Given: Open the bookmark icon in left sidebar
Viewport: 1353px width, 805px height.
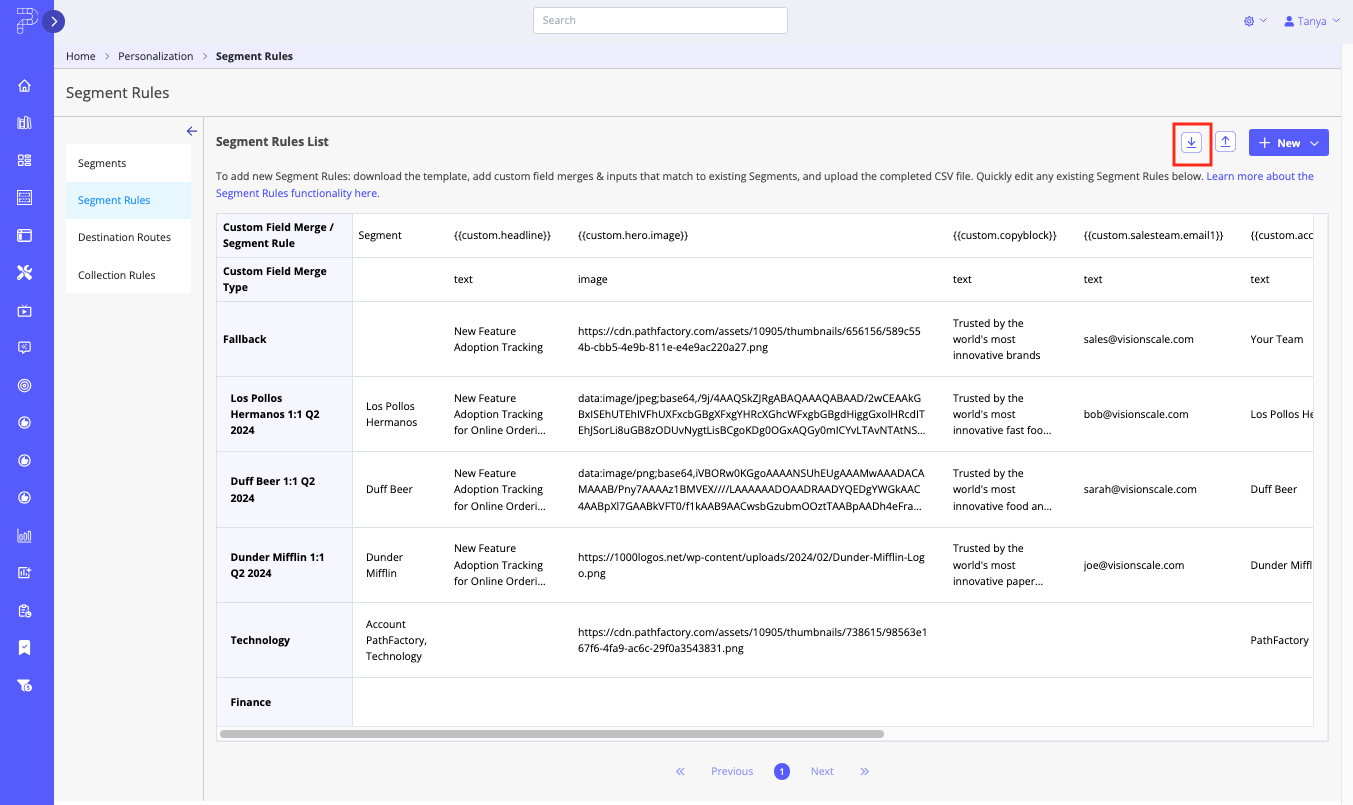Looking at the screenshot, I should click(25, 647).
